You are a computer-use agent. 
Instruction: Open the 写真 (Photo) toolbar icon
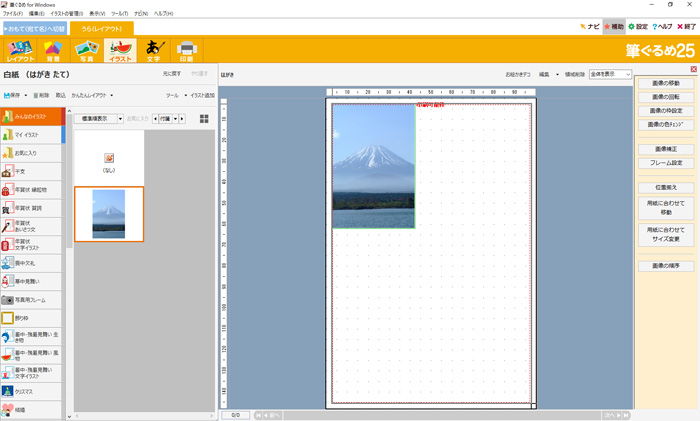[86, 50]
